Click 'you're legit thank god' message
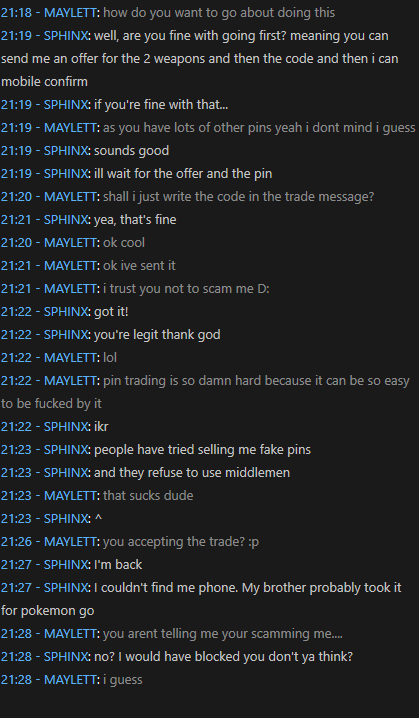The width and height of the screenshot is (419, 718). tap(157, 335)
